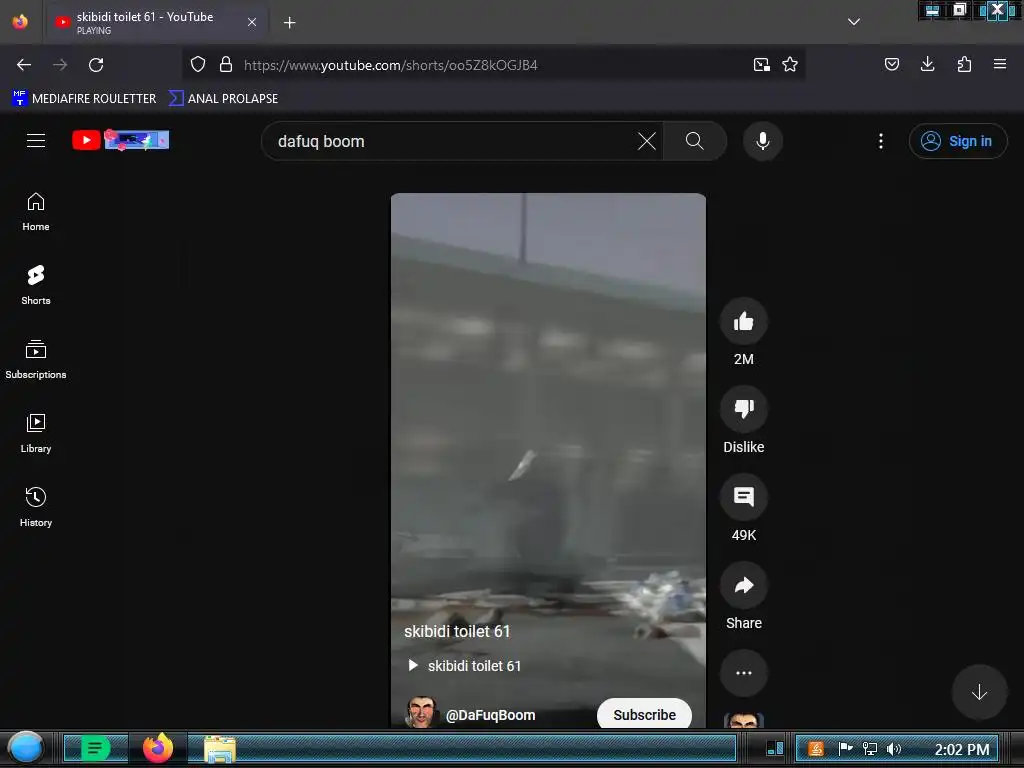Click the site security padlock icon
The image size is (1024, 768).
226,64
